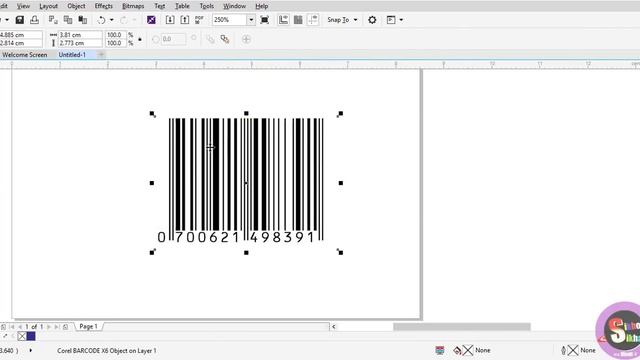Click the horizontal scale factor 100.0 field
Viewport: 640px width, 360px height.
click(x=116, y=35)
